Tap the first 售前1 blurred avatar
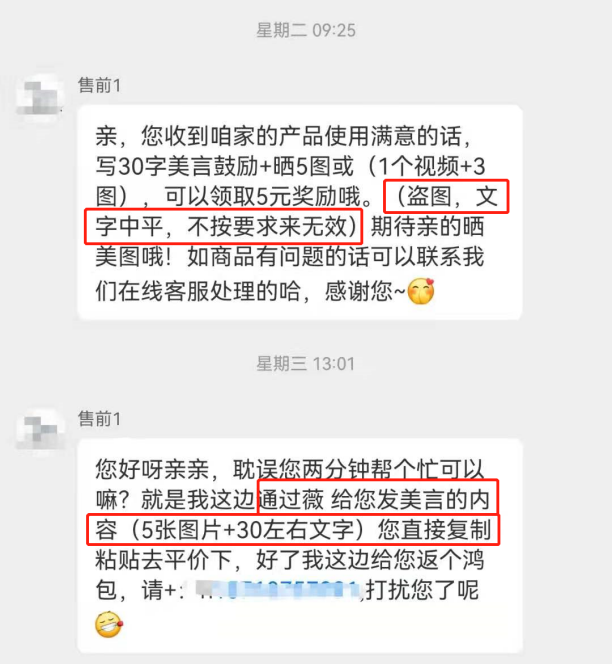The height and width of the screenshot is (664, 612). pyautogui.click(x=40, y=97)
